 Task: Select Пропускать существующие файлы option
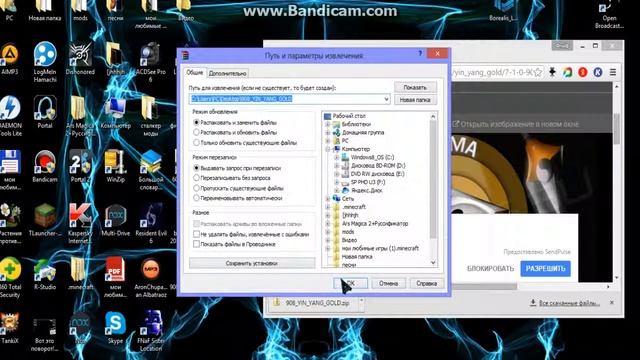tap(238, 188)
